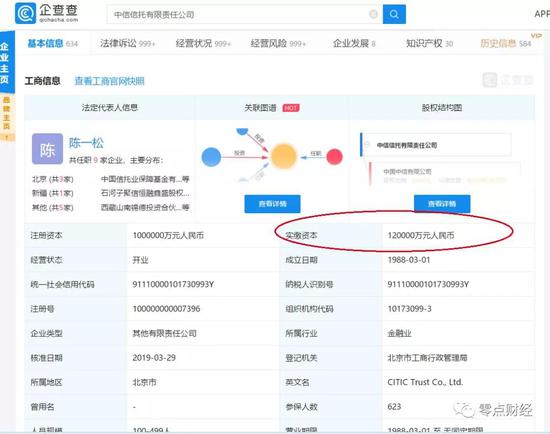
Task: Open 中国信托业保障基金有 company link
Action: click(x=145, y=179)
